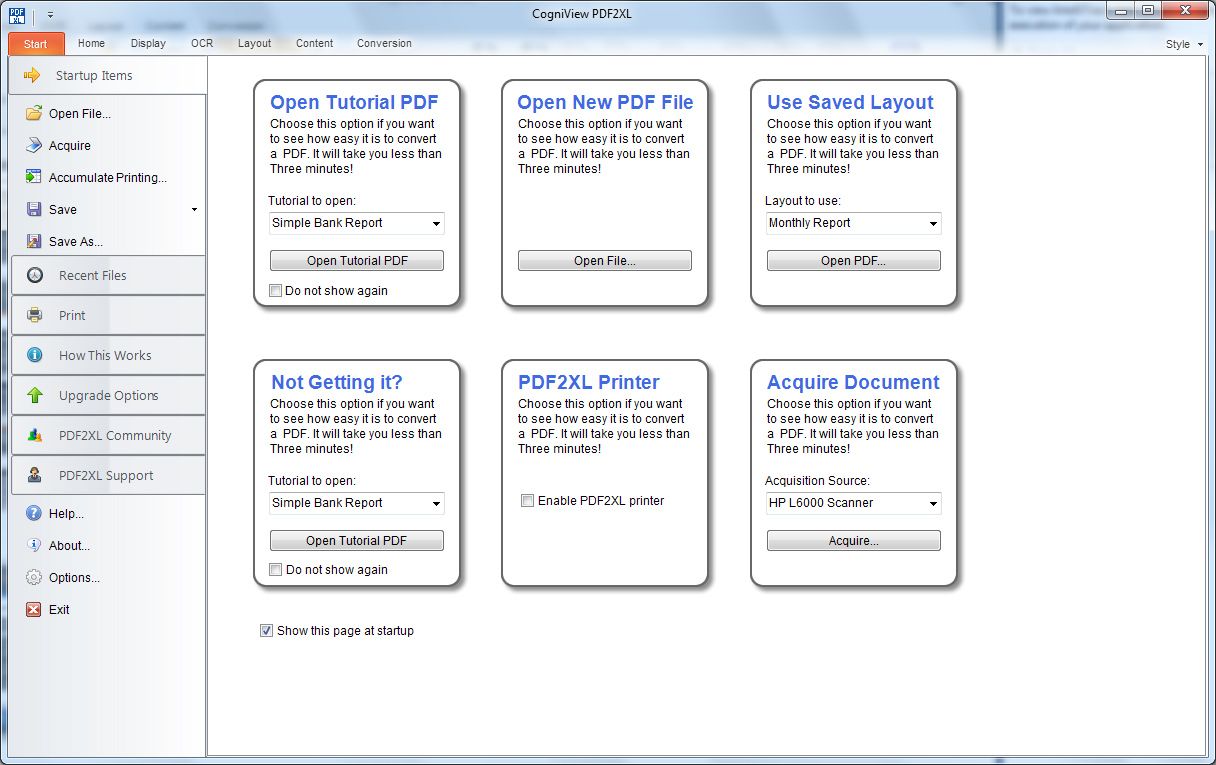
Task: Switch to the Layout tab
Action: click(x=254, y=43)
